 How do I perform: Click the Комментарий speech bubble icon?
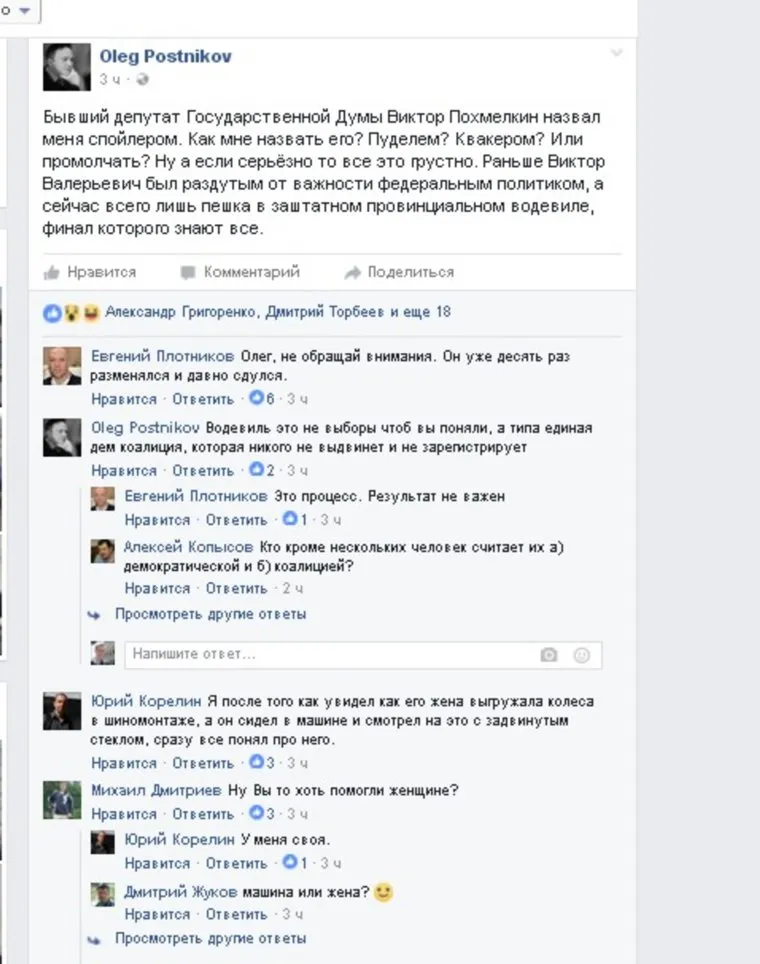coord(188,272)
